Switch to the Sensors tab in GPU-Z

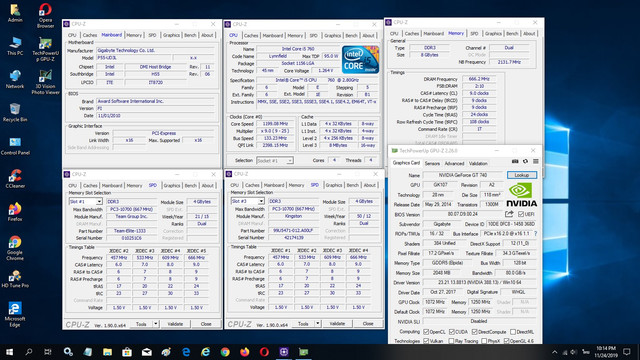(x=432, y=163)
